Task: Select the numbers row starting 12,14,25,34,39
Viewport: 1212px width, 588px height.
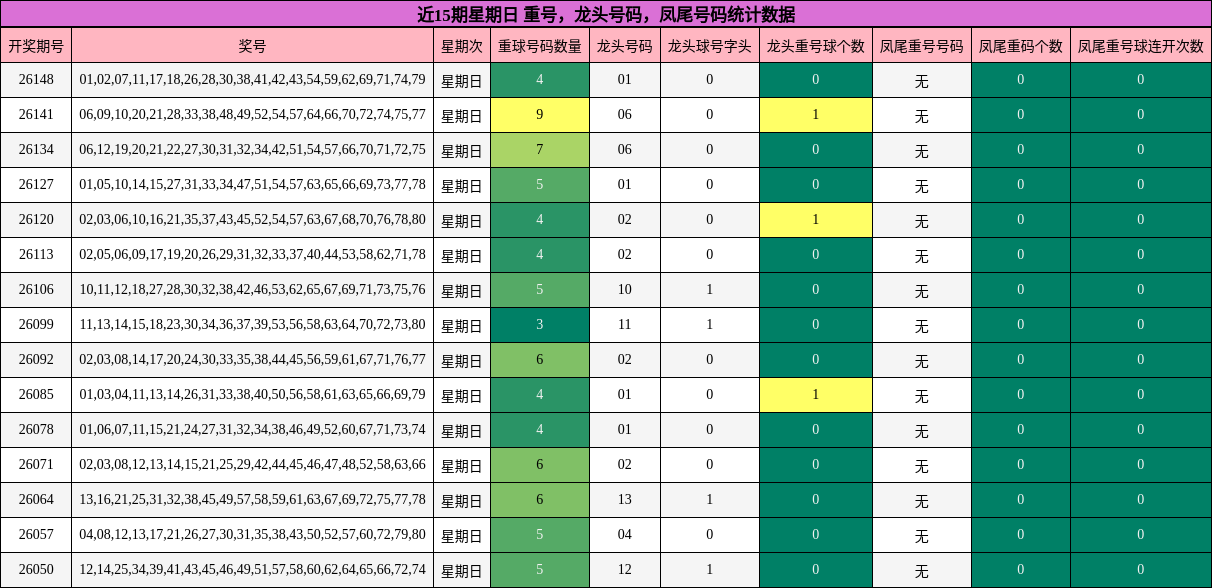Action: click(252, 570)
